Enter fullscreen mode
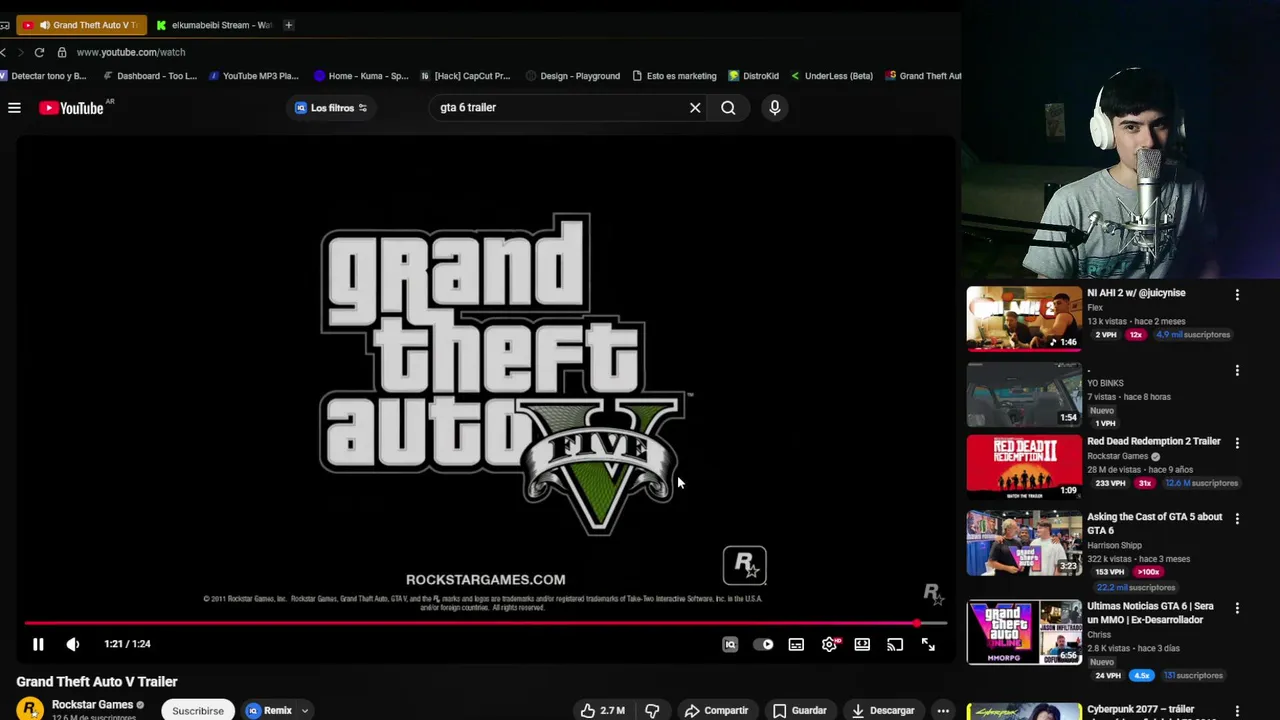1280x720 pixels. 928,645
